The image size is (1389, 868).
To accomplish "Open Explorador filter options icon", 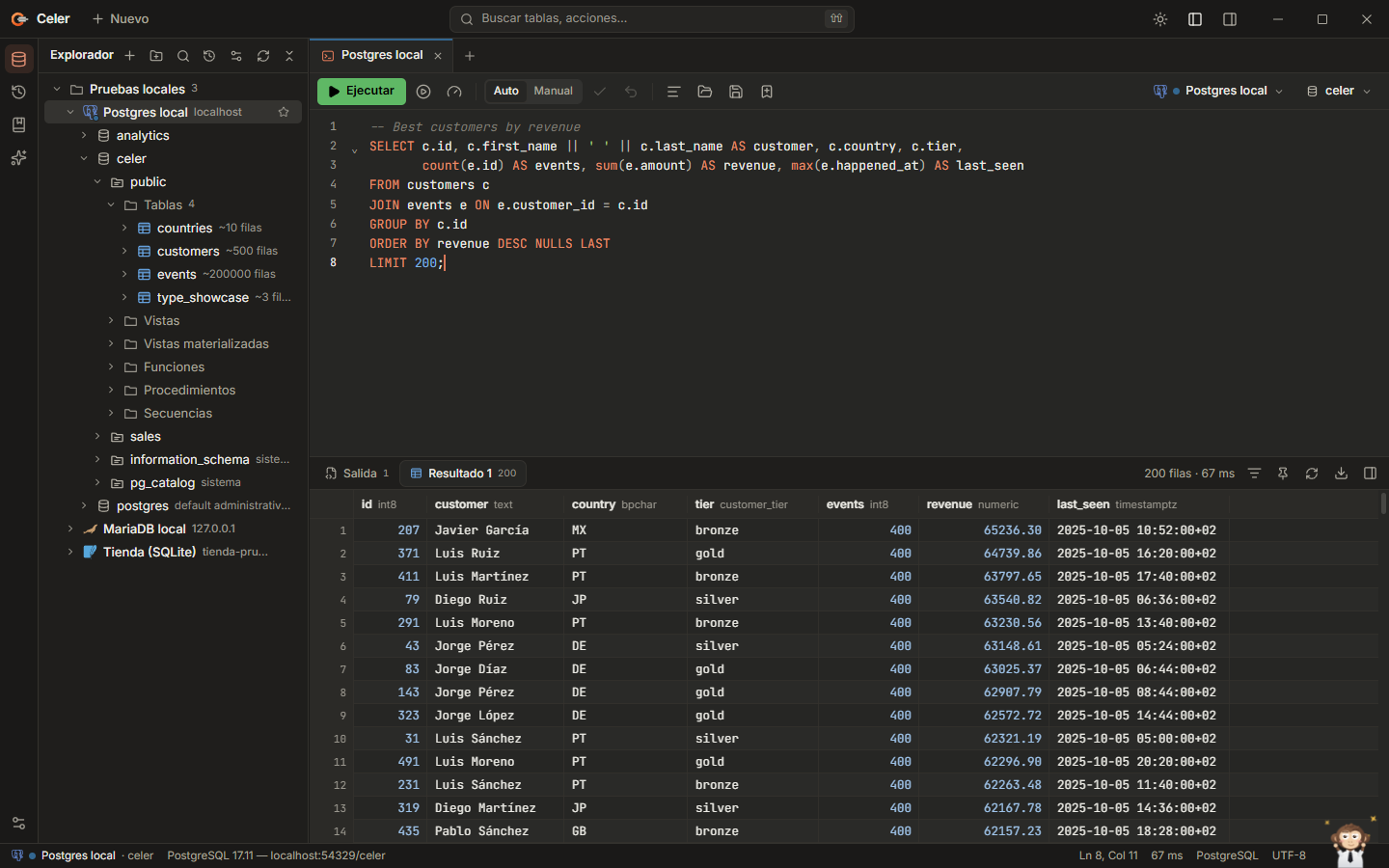I will (x=236, y=56).
